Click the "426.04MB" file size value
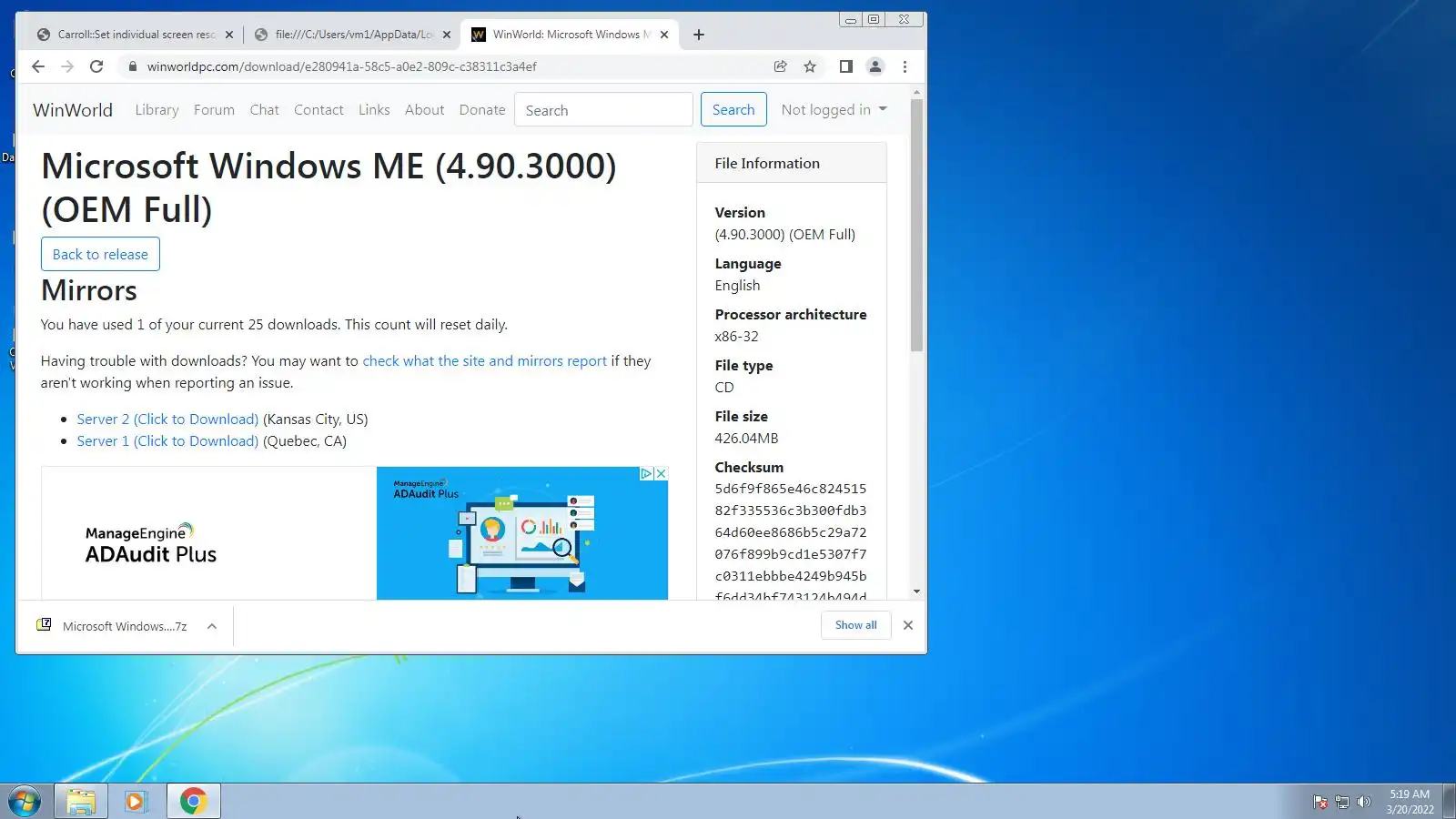The image size is (1456, 819). tap(746, 439)
